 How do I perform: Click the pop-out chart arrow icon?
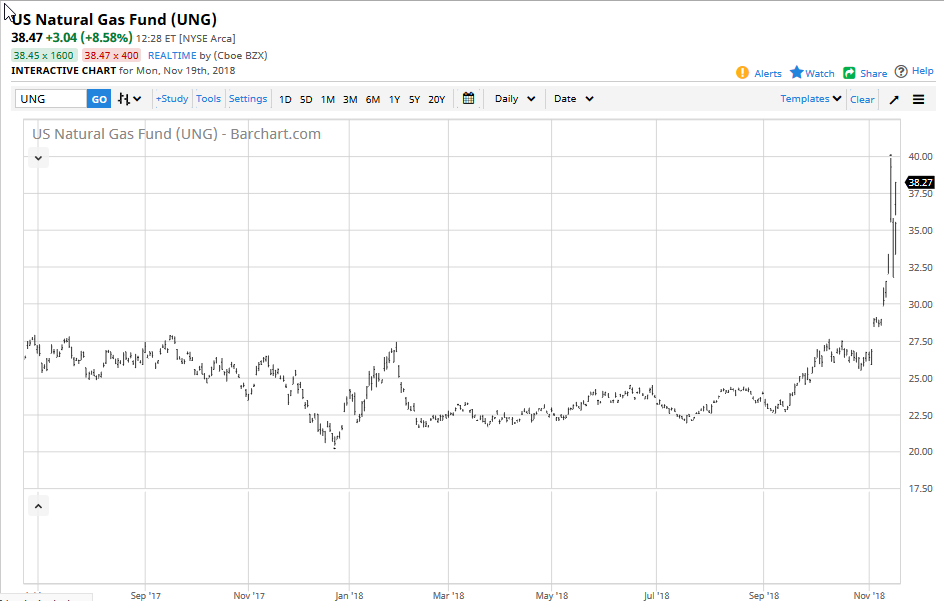894,99
